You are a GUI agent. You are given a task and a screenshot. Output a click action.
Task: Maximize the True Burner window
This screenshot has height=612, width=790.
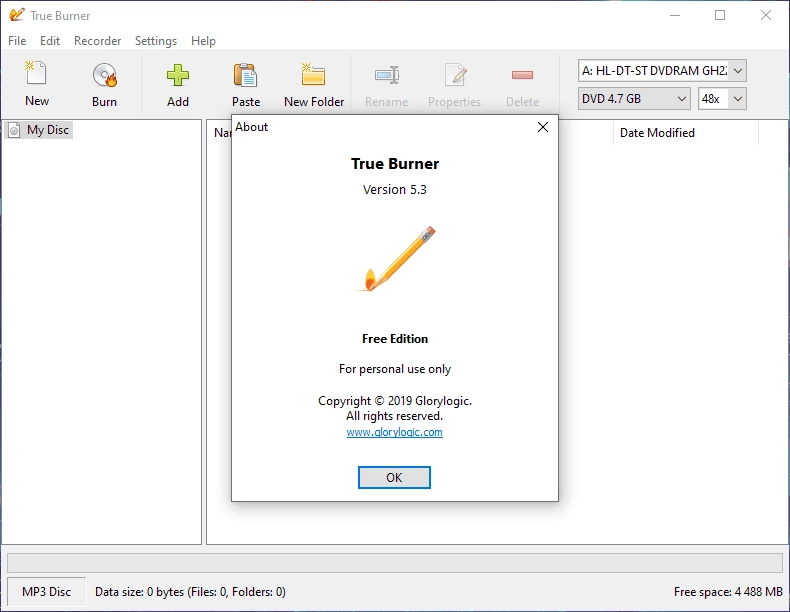(x=720, y=15)
